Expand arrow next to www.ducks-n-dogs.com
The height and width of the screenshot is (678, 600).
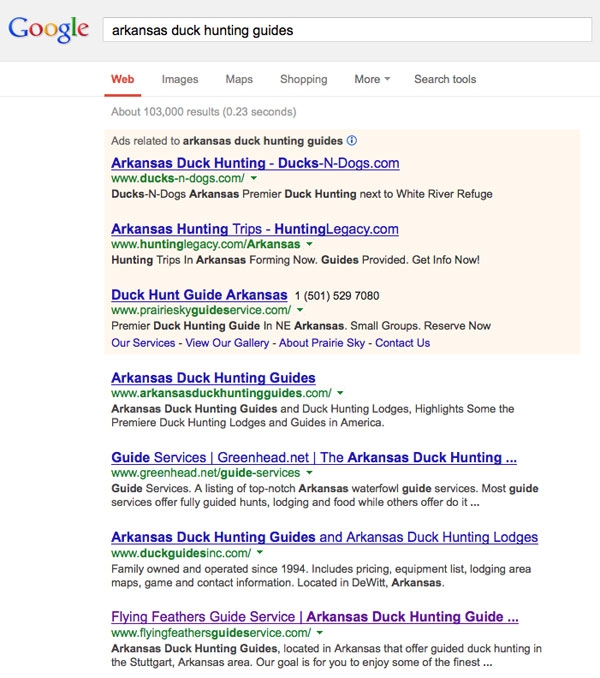point(254,178)
